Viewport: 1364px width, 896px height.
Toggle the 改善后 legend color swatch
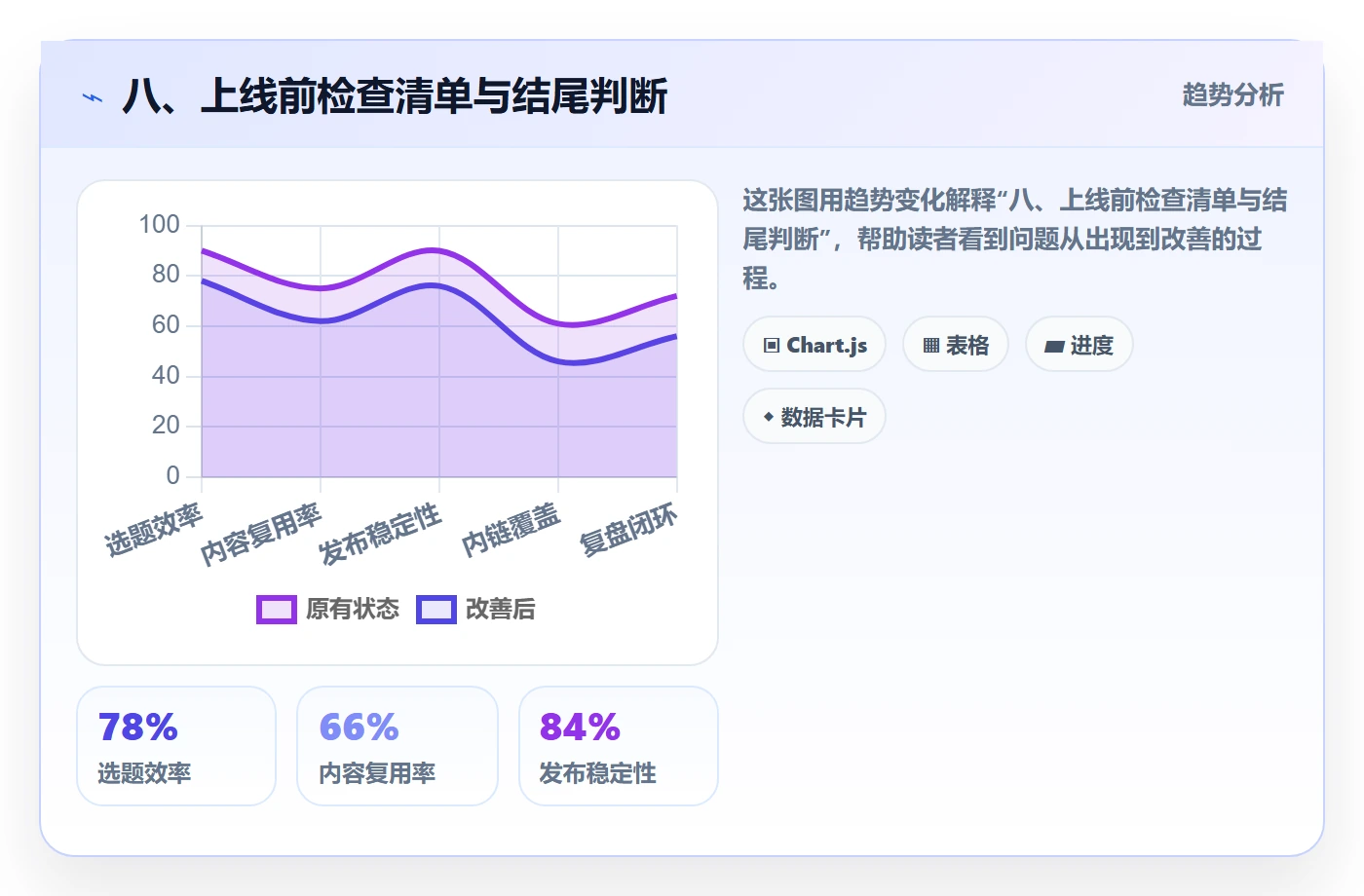point(436,610)
